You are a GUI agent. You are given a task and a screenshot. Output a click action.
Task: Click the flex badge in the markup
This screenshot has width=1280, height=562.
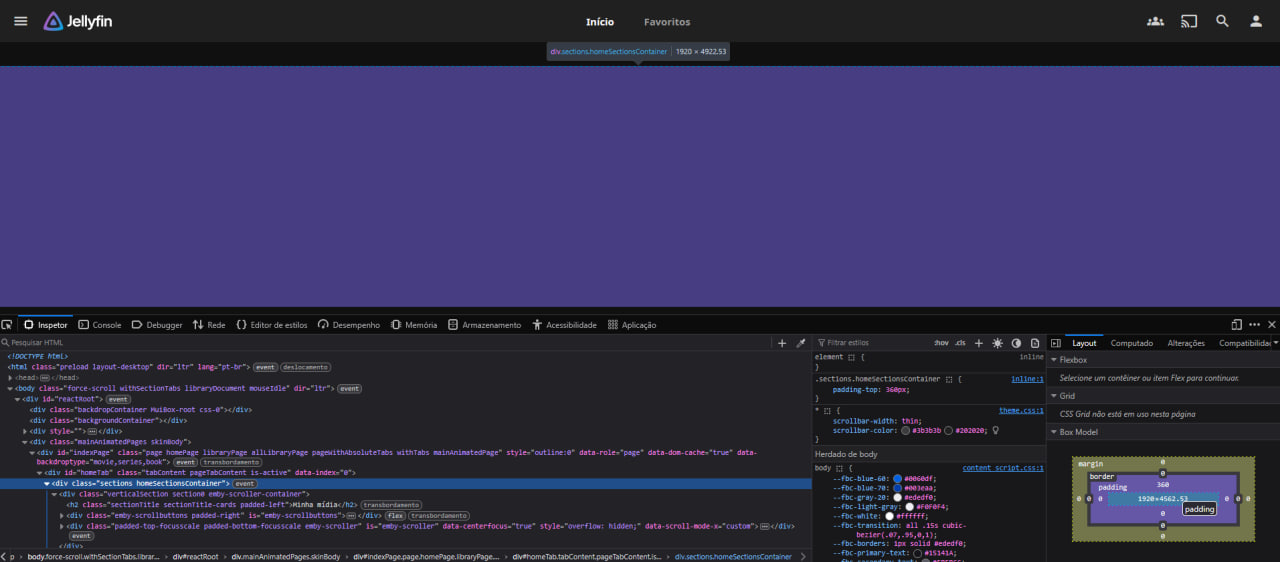coord(395,515)
